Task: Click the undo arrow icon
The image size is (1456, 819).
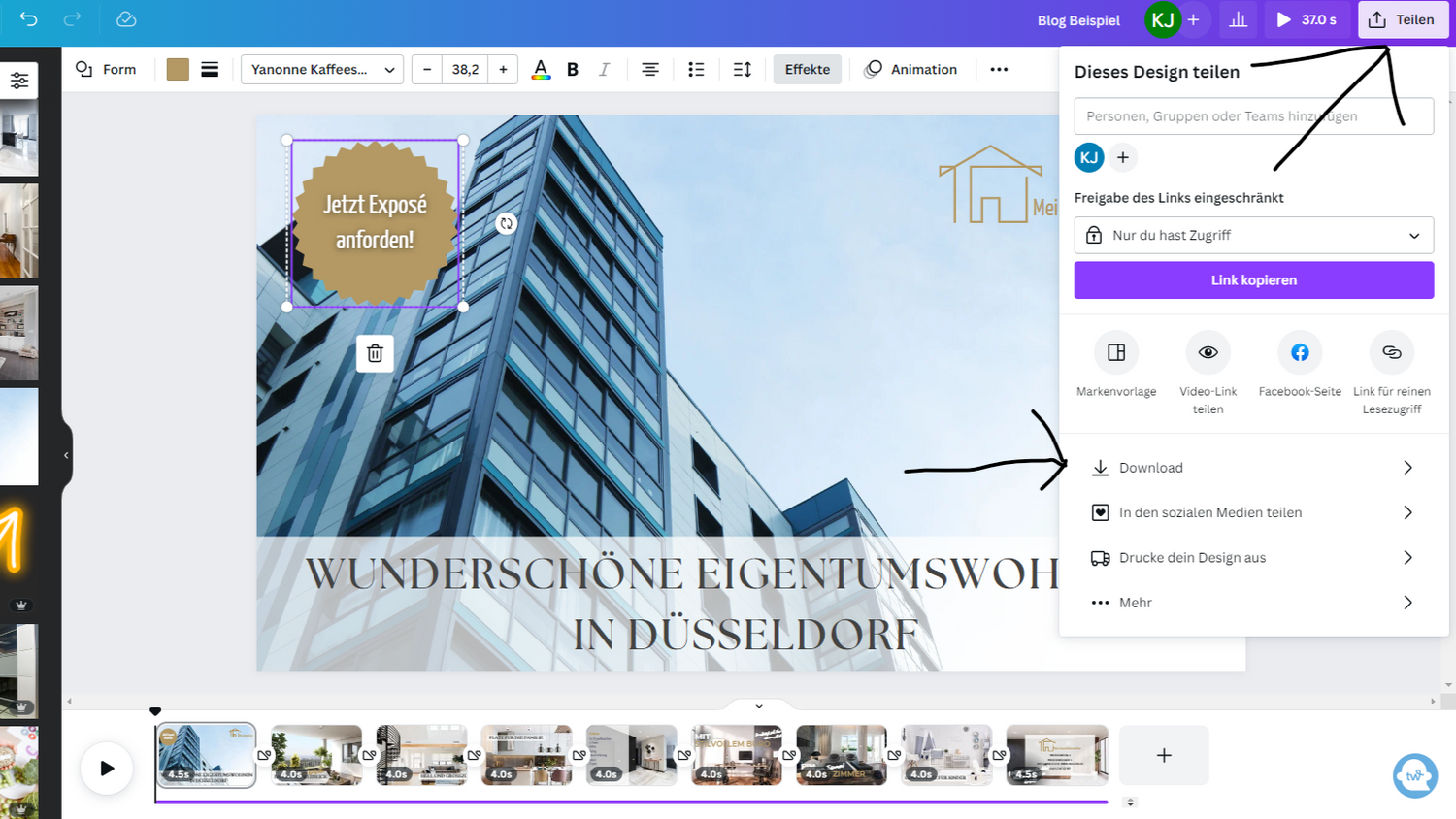Action: click(28, 19)
